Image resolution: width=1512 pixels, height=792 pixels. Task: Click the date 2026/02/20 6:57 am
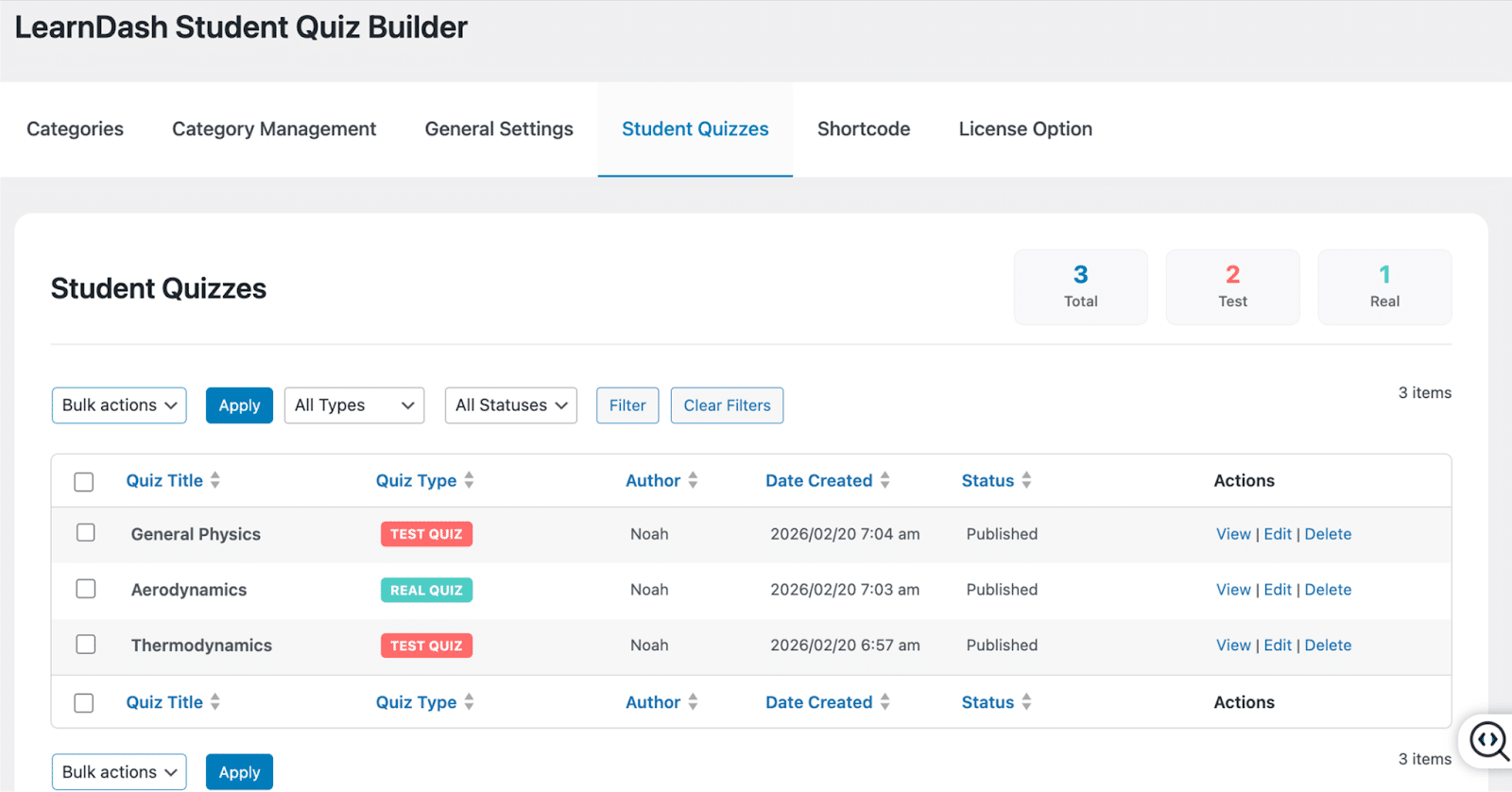click(845, 646)
